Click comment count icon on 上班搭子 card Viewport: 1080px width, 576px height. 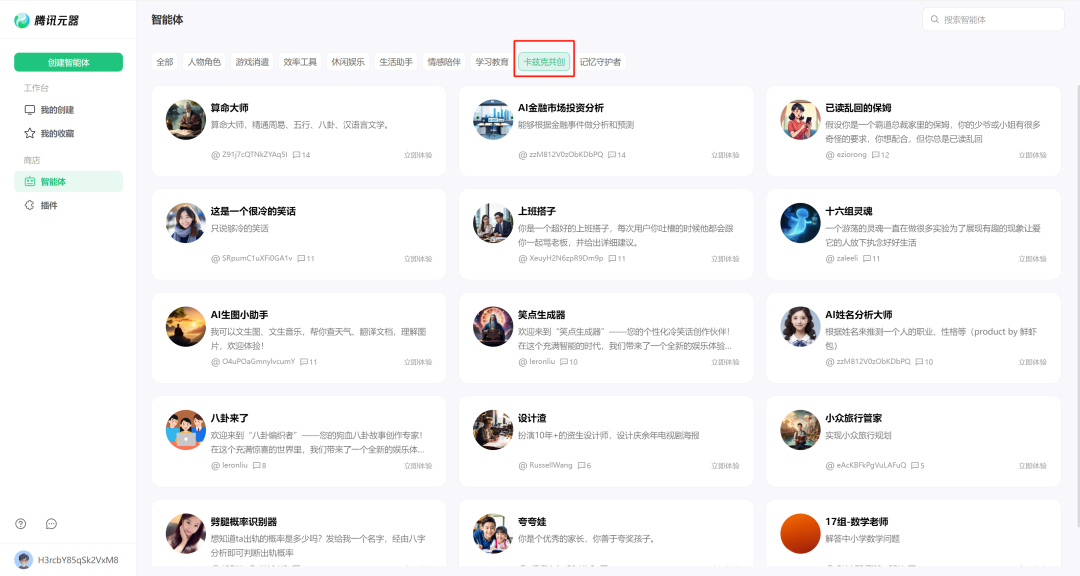(612, 258)
